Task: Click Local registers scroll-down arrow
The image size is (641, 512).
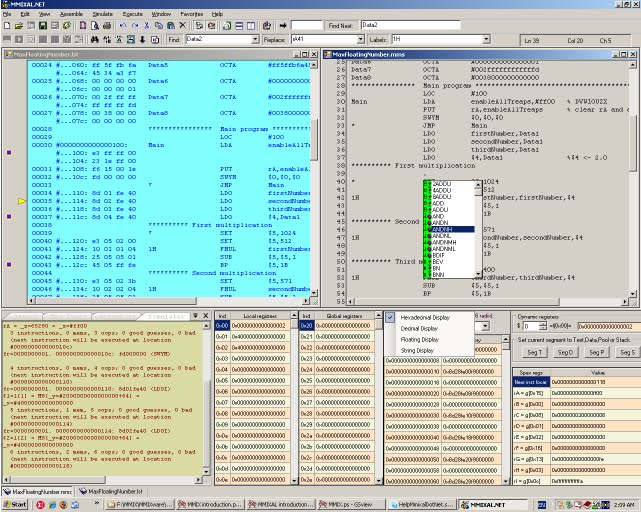Action: pos(294,481)
